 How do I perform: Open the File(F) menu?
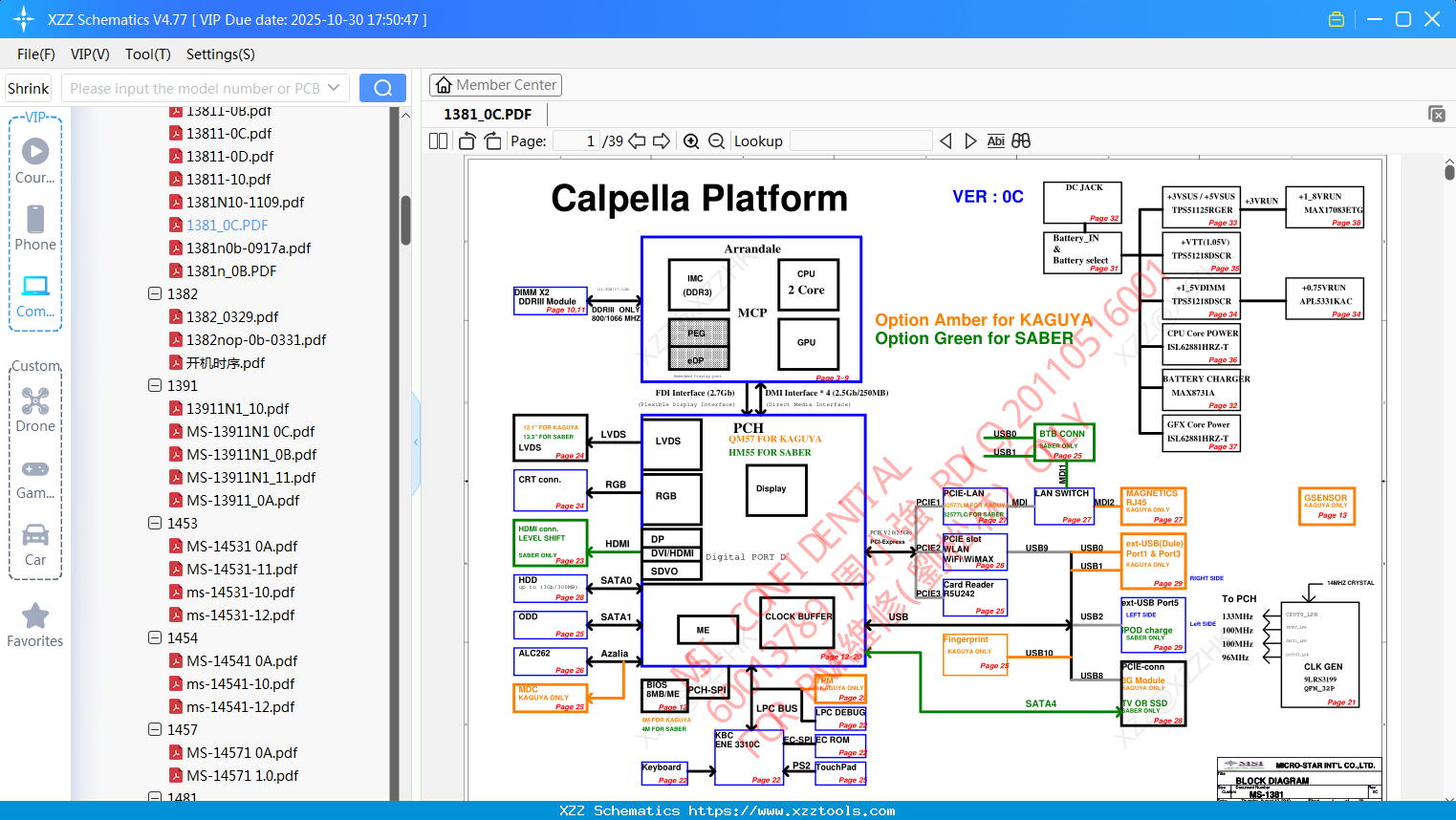pos(36,54)
